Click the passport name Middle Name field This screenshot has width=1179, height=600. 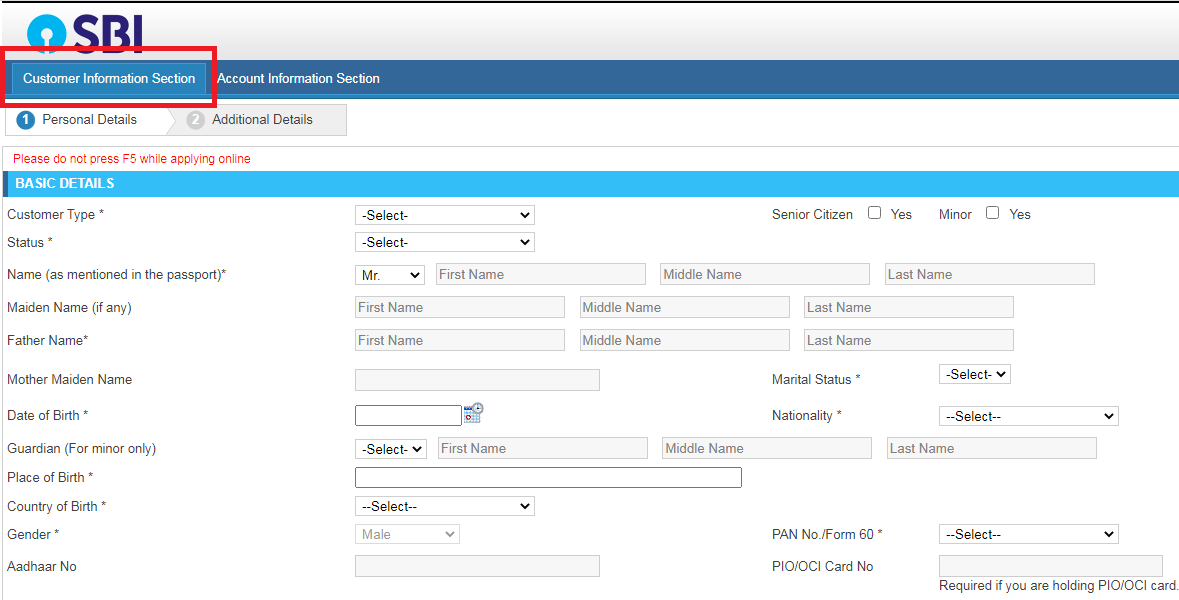[x=765, y=274]
